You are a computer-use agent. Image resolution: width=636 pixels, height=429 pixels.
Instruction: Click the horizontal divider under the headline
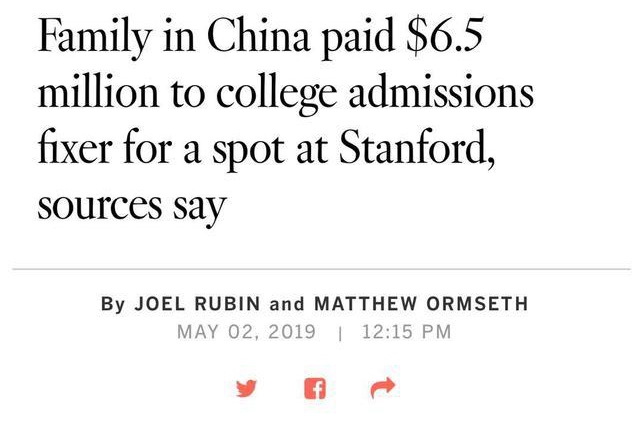coord(321,269)
